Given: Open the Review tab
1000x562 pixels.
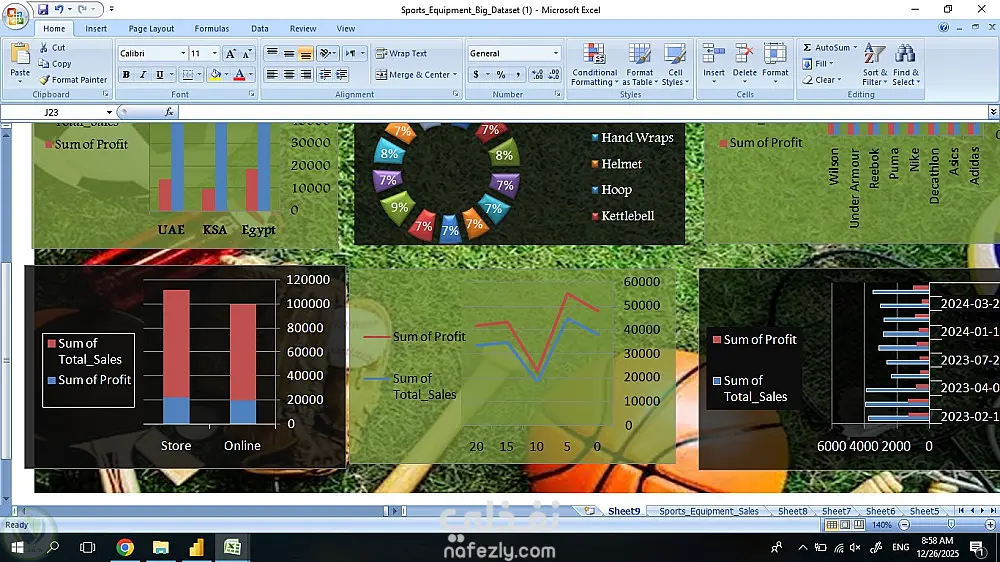Looking at the screenshot, I should coord(303,29).
